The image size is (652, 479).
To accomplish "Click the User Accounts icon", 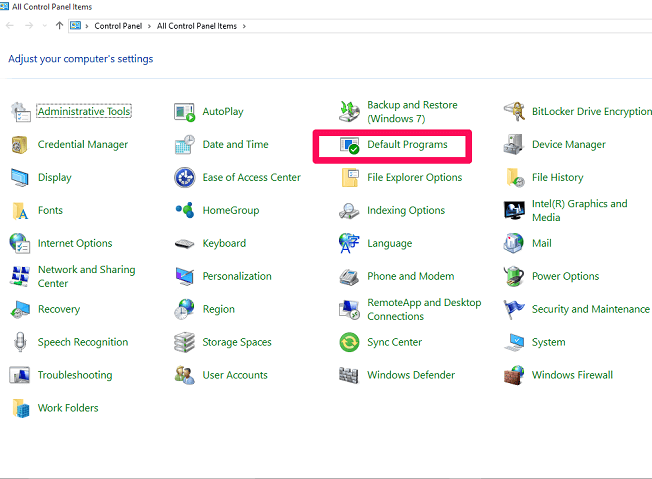I will tap(184, 375).
